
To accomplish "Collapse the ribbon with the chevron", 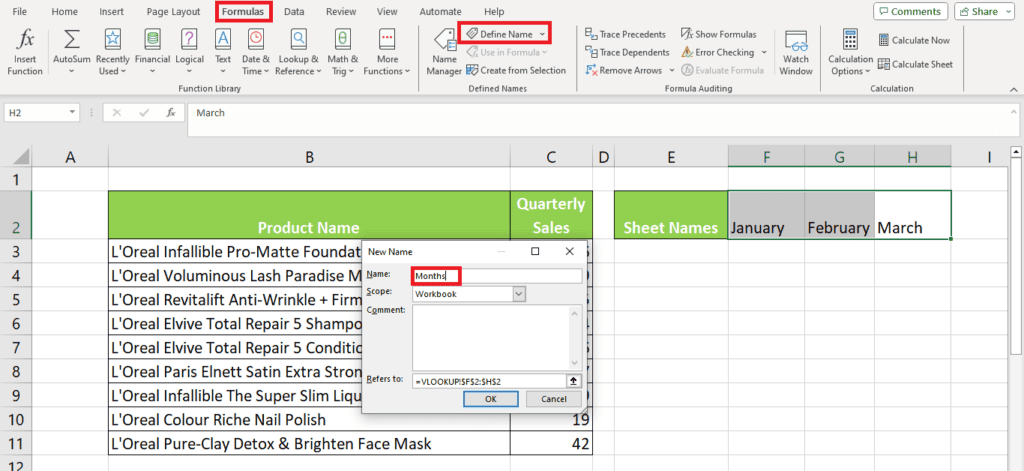I will coord(1013,89).
